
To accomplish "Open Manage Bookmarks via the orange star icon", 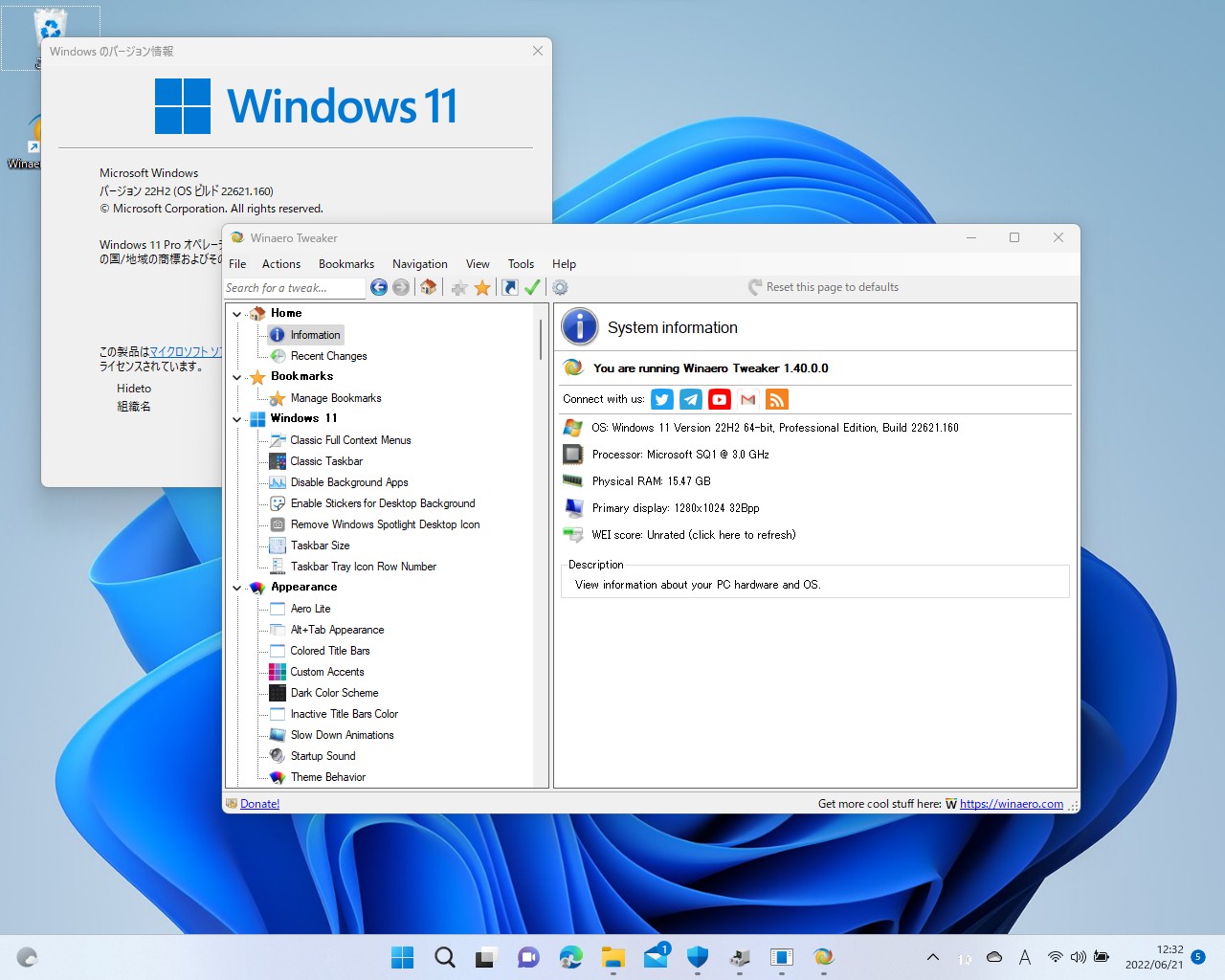I will (482, 287).
